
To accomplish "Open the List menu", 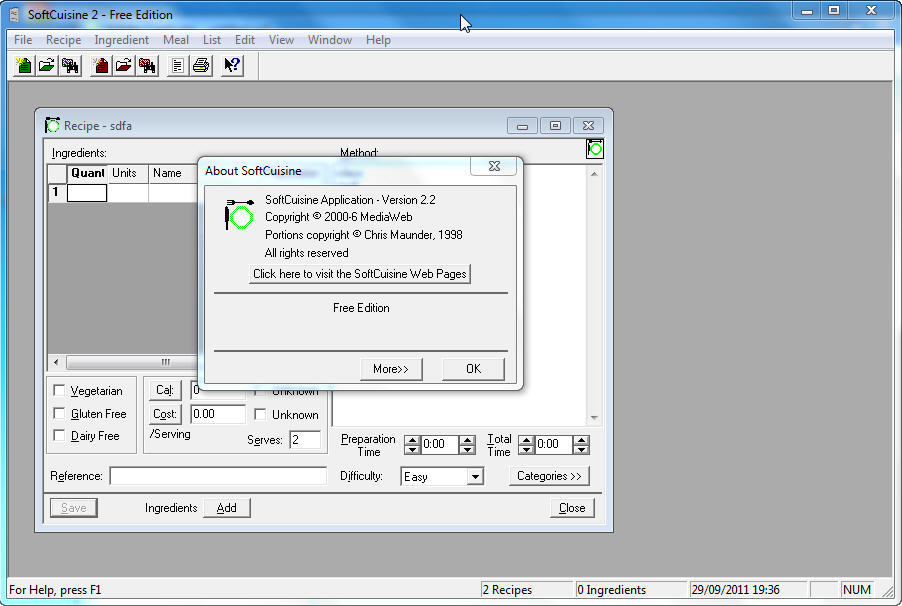I will point(212,40).
